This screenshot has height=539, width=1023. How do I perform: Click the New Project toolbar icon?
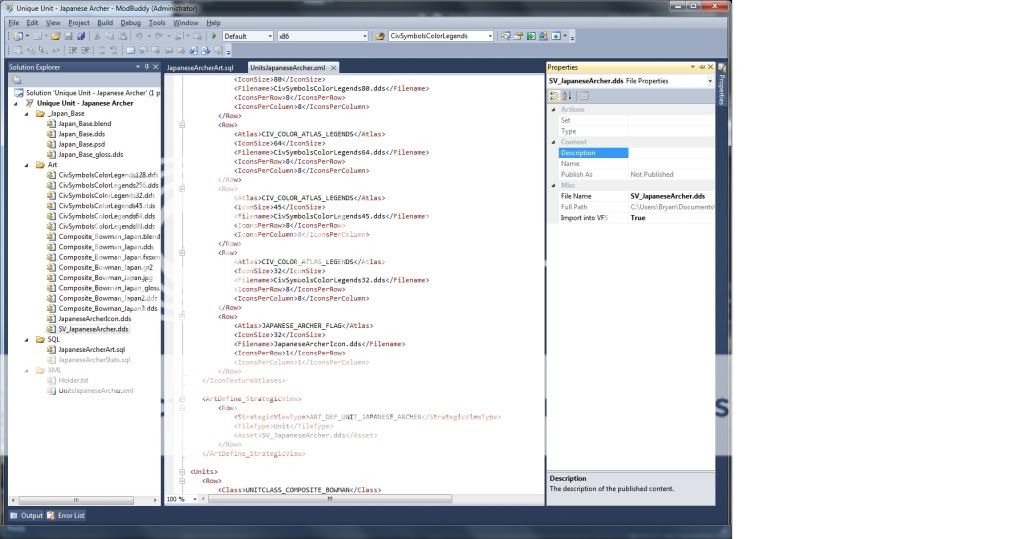[18, 37]
